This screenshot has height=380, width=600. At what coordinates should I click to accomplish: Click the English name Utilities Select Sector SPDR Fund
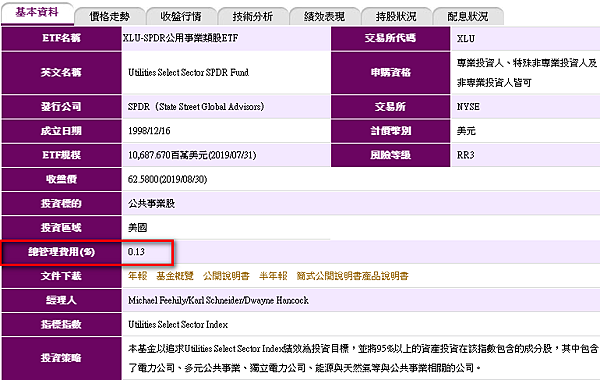pyautogui.click(x=188, y=72)
